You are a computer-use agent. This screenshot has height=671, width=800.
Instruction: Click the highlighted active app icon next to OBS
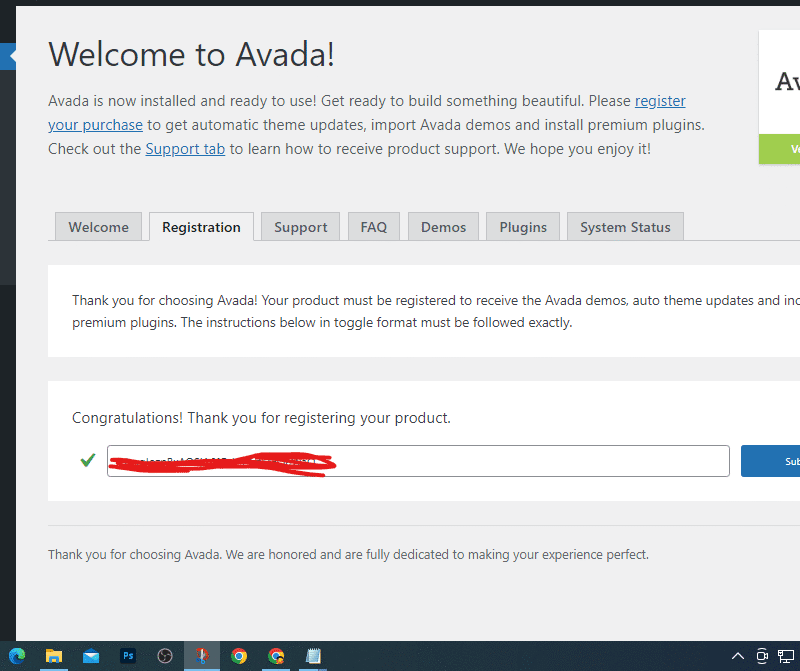202,656
